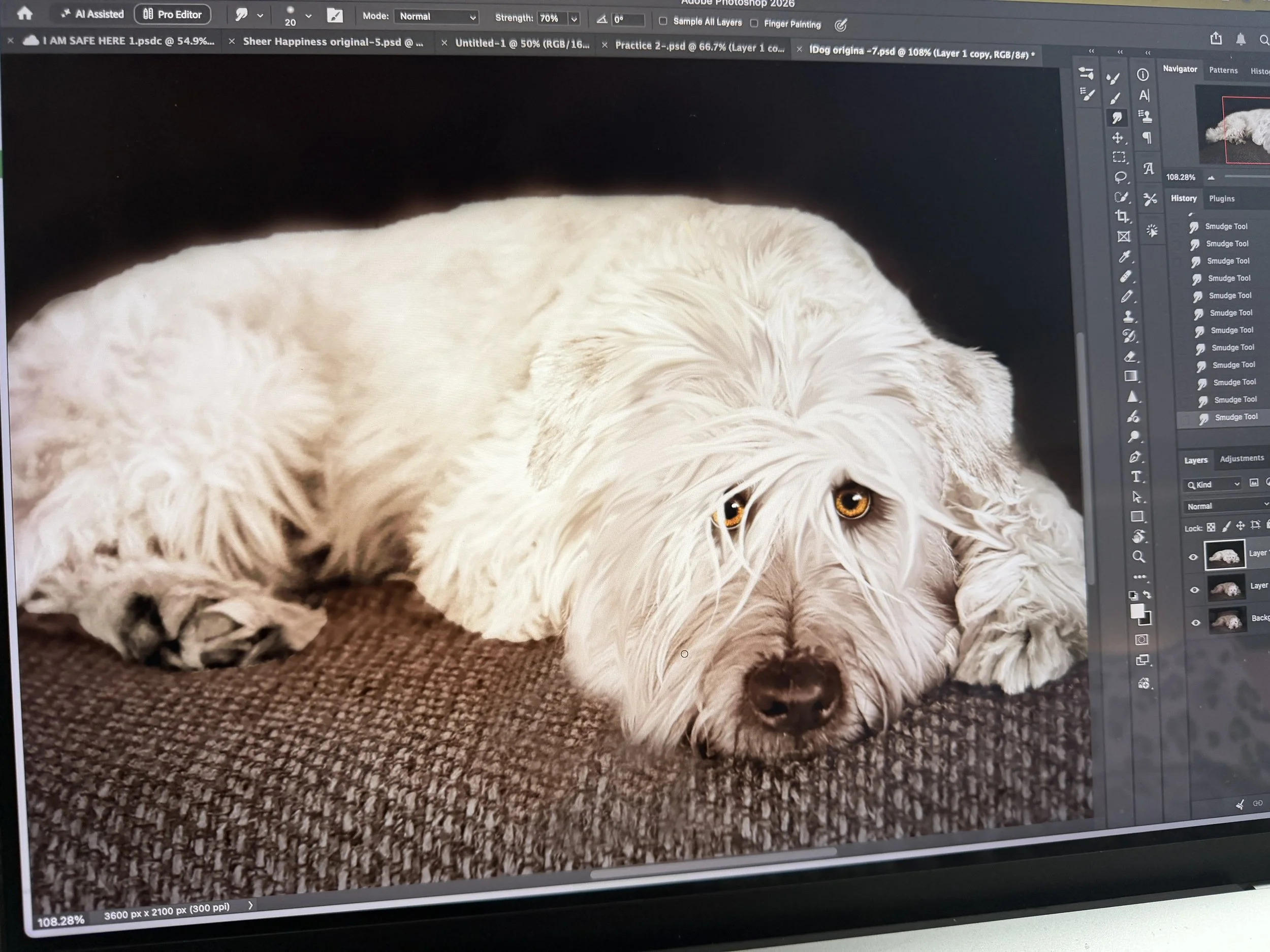
Task: Hide the top Layer 1 copy layer
Action: pos(1193,556)
